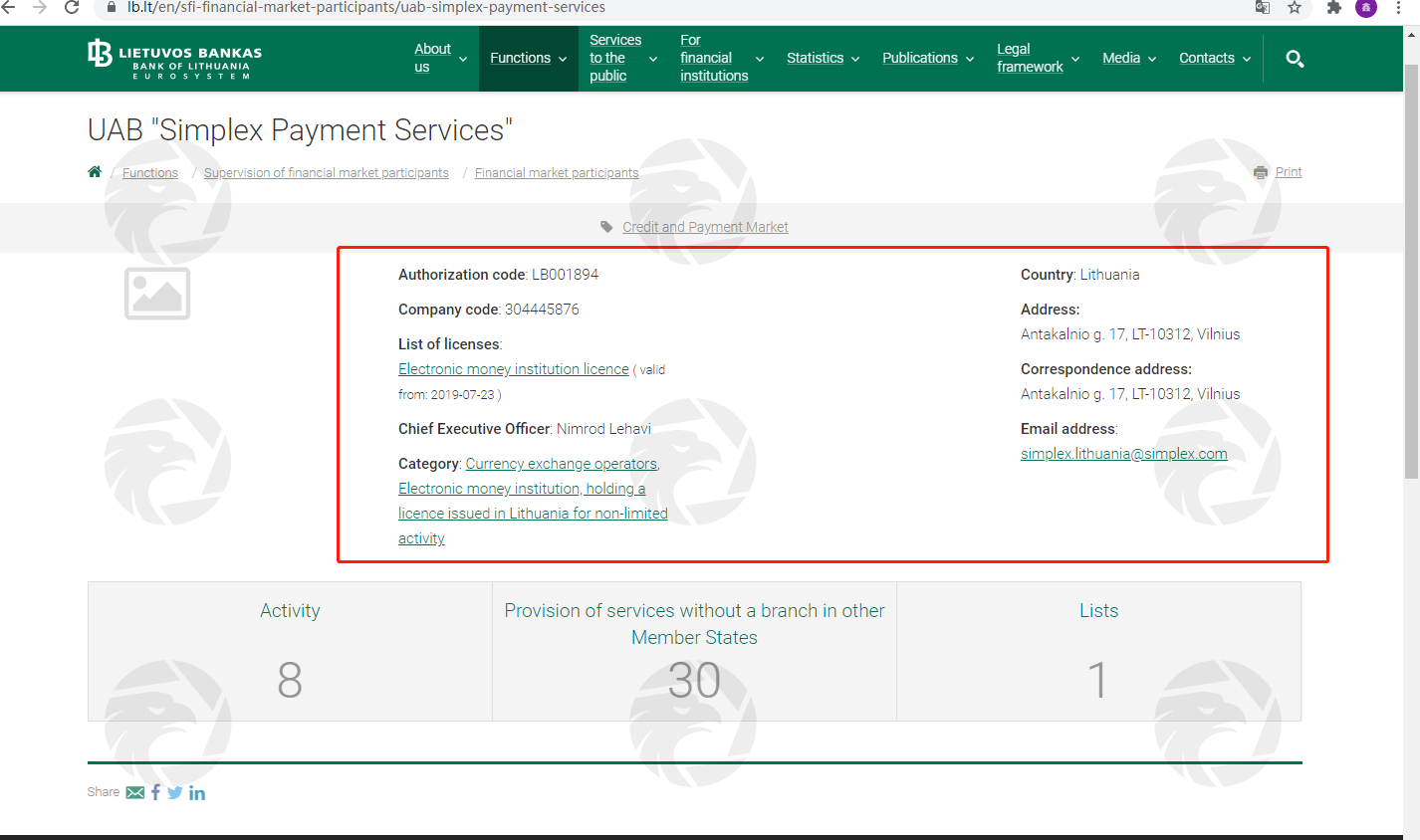1420x840 pixels.
Task: Share the page on LinkedIn
Action: pos(197,793)
